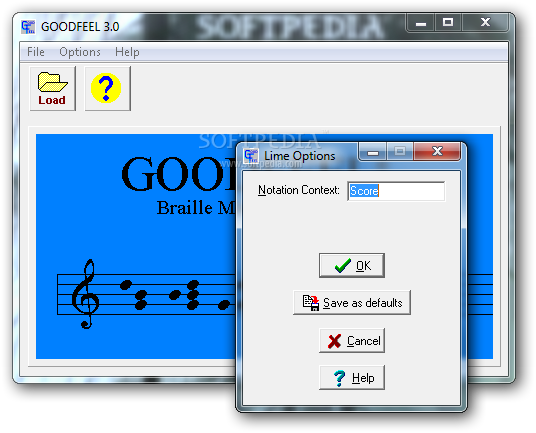This screenshot has width=536, height=433.
Task: Maximize the GOODFEEL 3.0 window
Action: [x=448, y=23]
